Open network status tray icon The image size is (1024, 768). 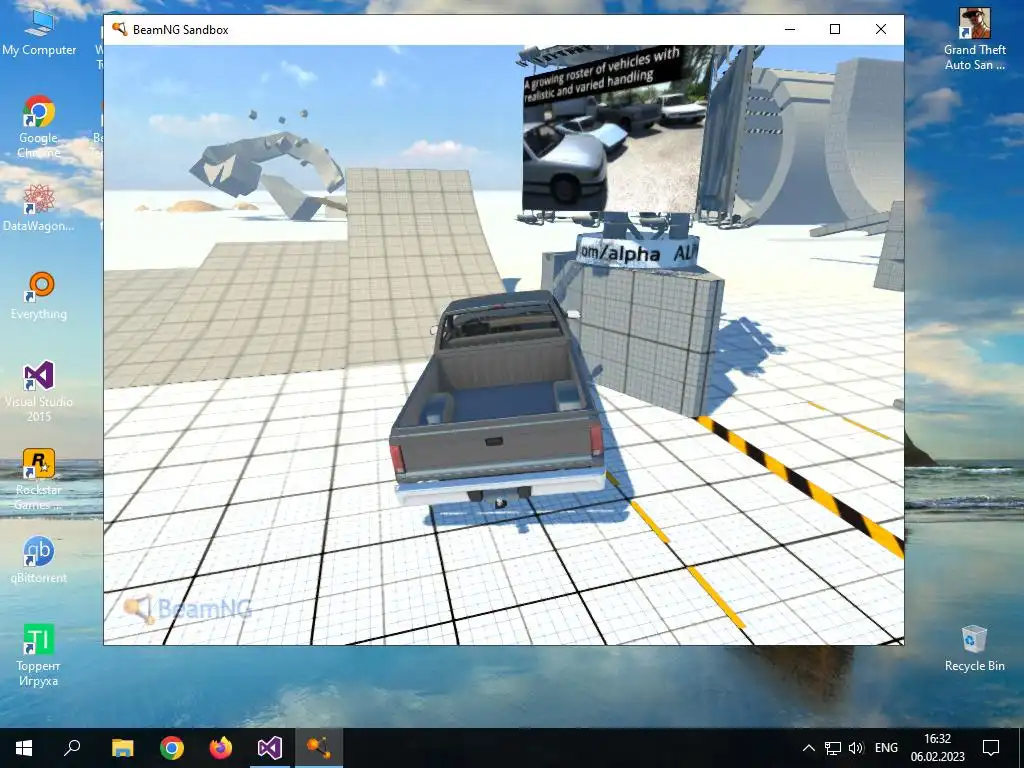(x=833, y=748)
